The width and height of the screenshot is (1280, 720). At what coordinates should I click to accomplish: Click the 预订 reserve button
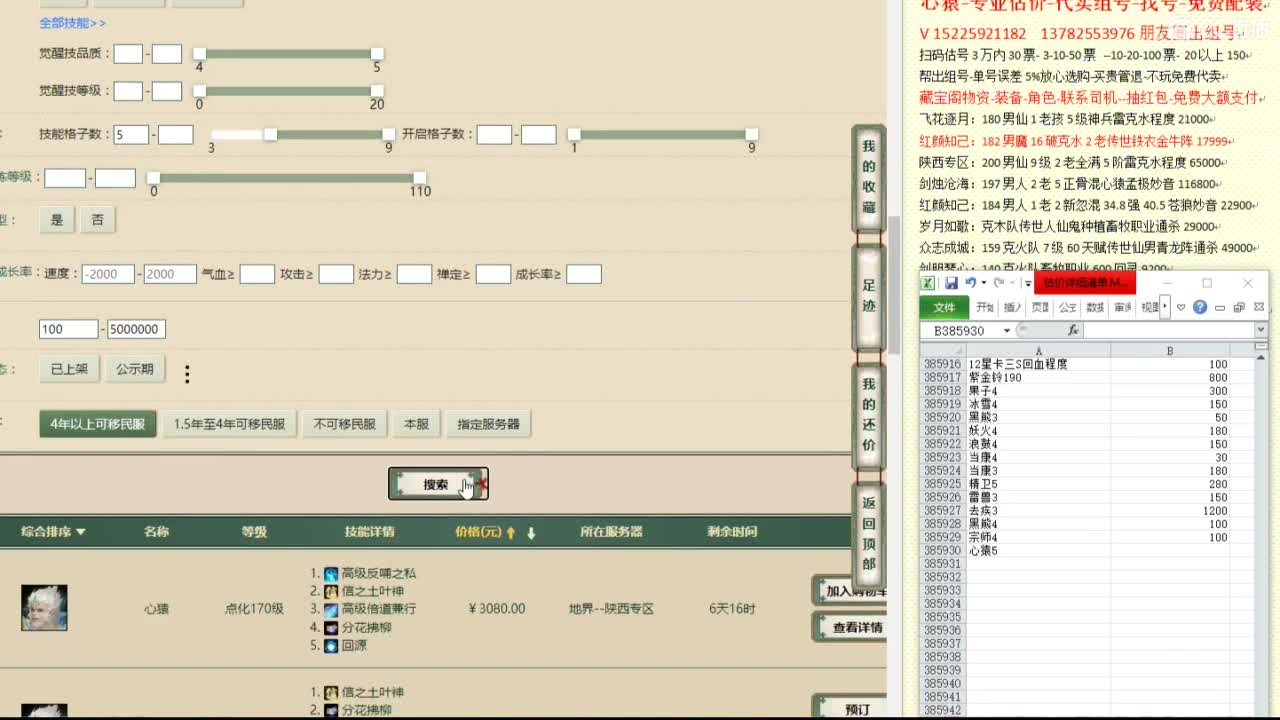[851, 709]
